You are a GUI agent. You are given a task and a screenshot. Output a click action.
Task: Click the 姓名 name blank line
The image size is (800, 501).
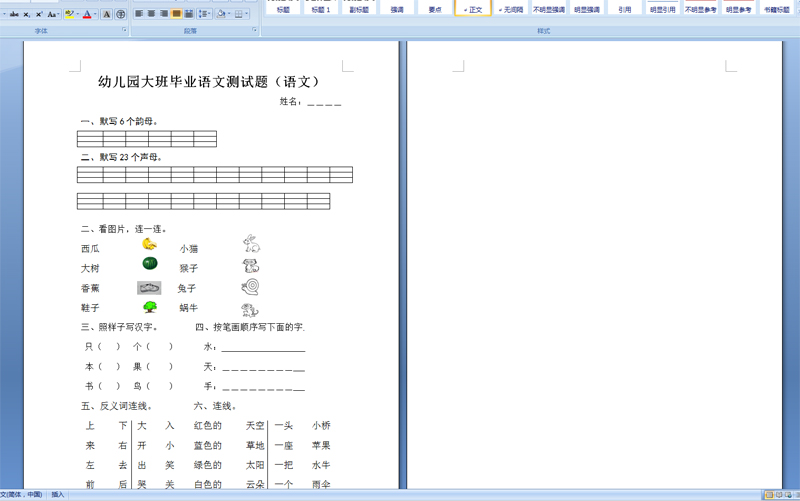pyautogui.click(x=324, y=104)
